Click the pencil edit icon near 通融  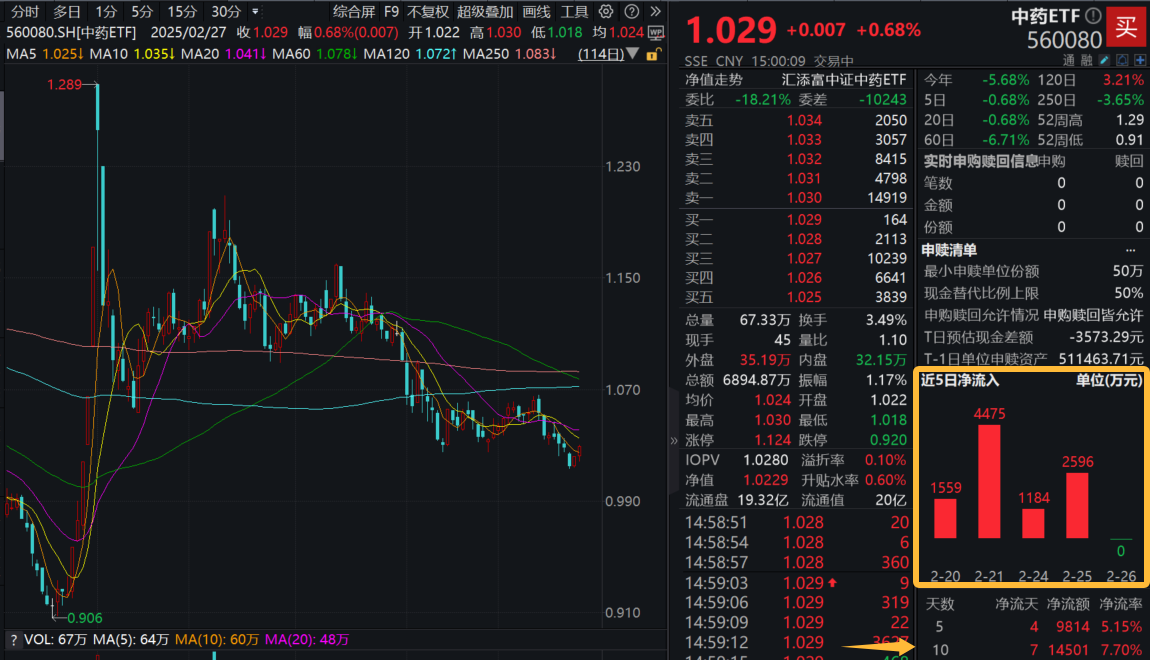pyautogui.click(x=1103, y=60)
